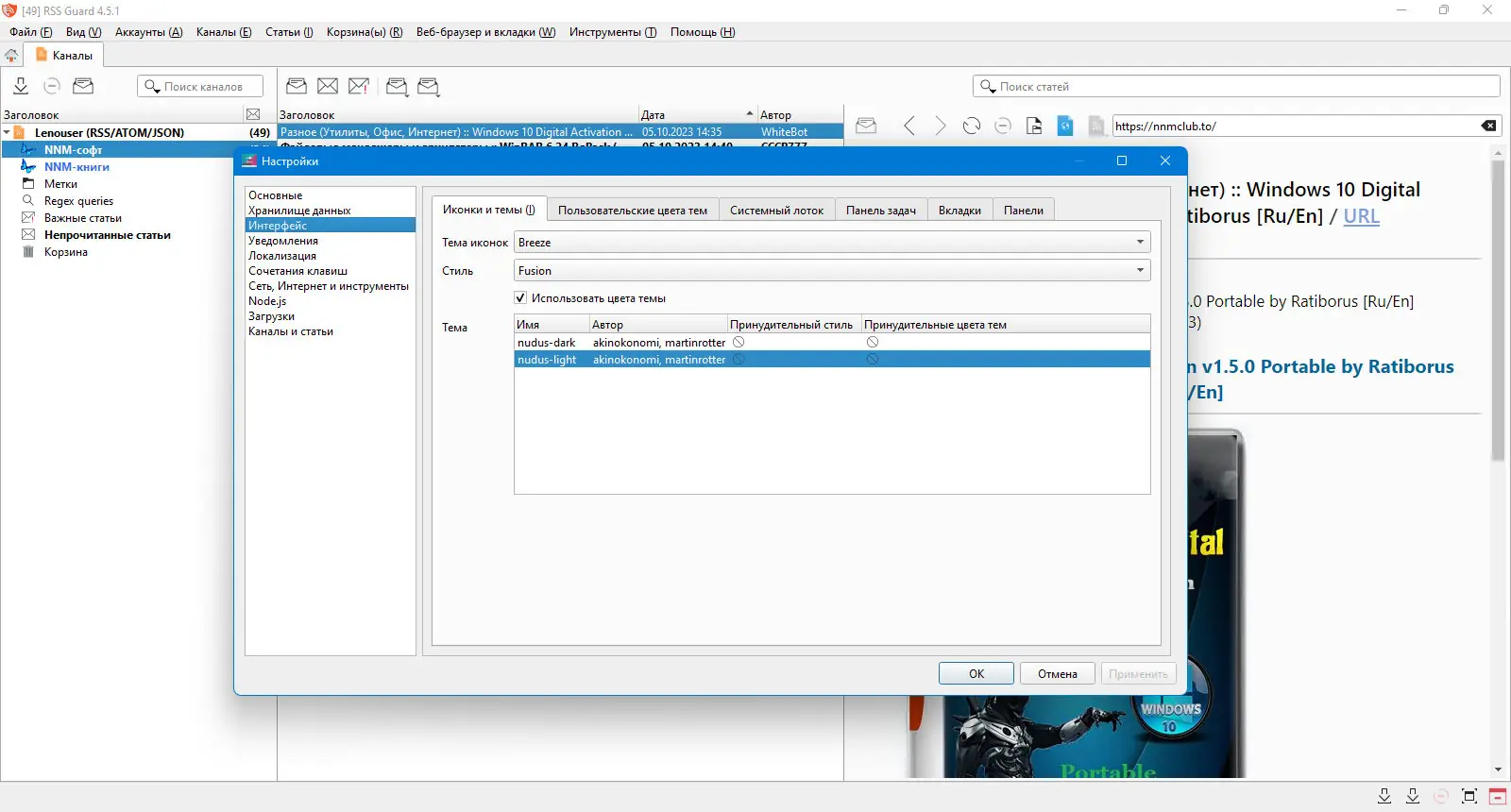Click the mark-read envelope icon in feeds toolbar
Image resolution: width=1511 pixels, height=812 pixels.
(x=83, y=86)
